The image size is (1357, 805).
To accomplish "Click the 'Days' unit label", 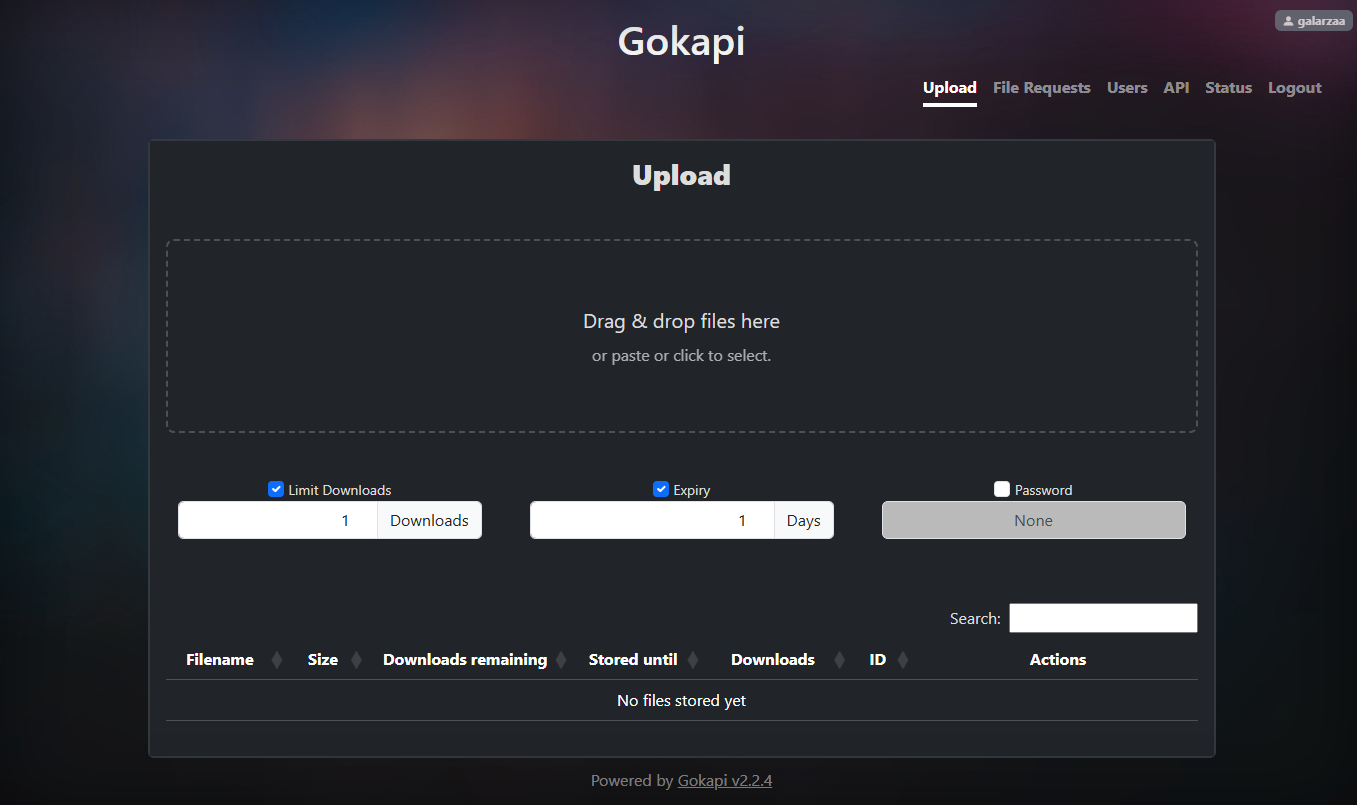I will coord(804,520).
